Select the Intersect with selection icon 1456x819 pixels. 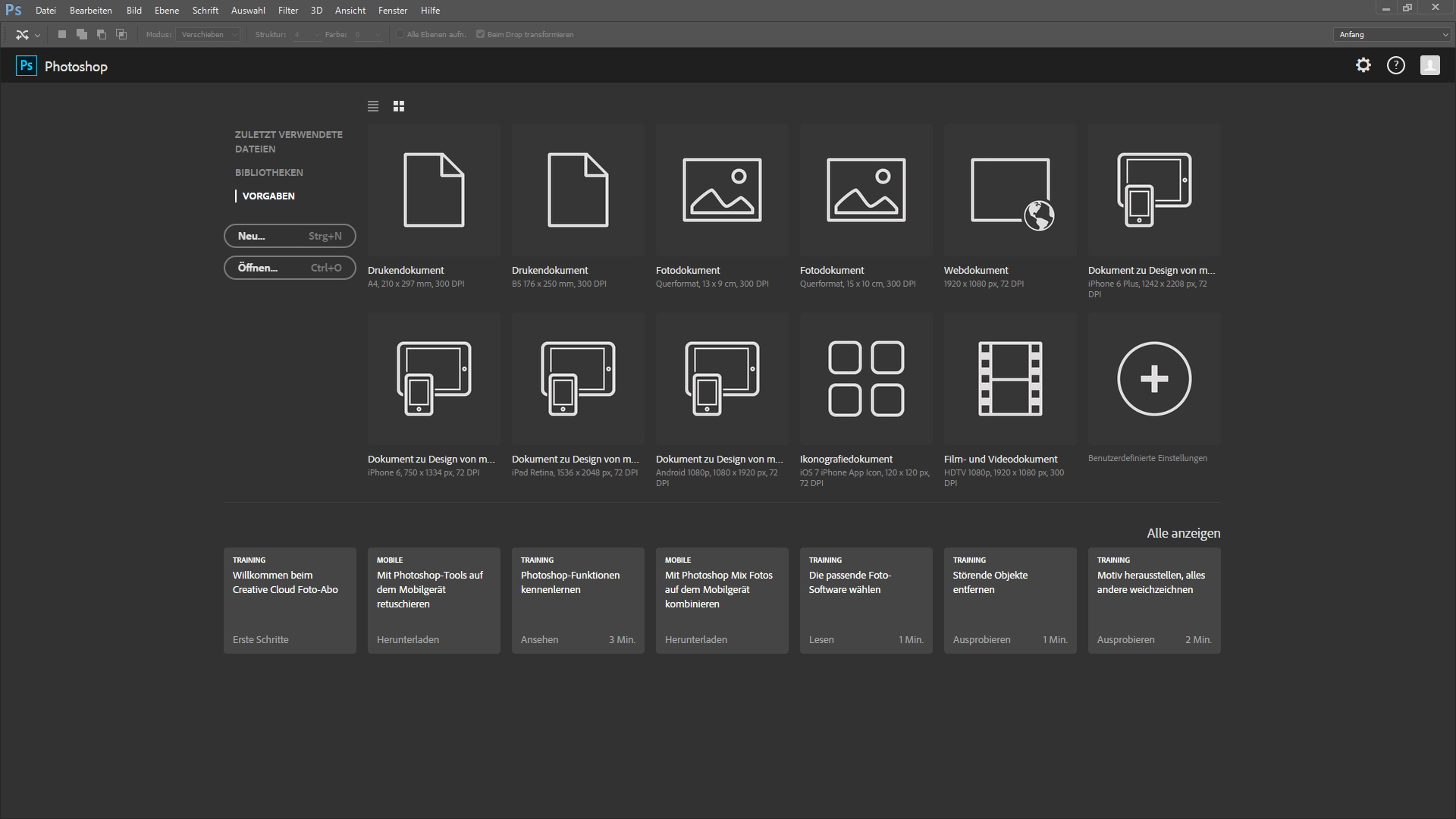121,34
